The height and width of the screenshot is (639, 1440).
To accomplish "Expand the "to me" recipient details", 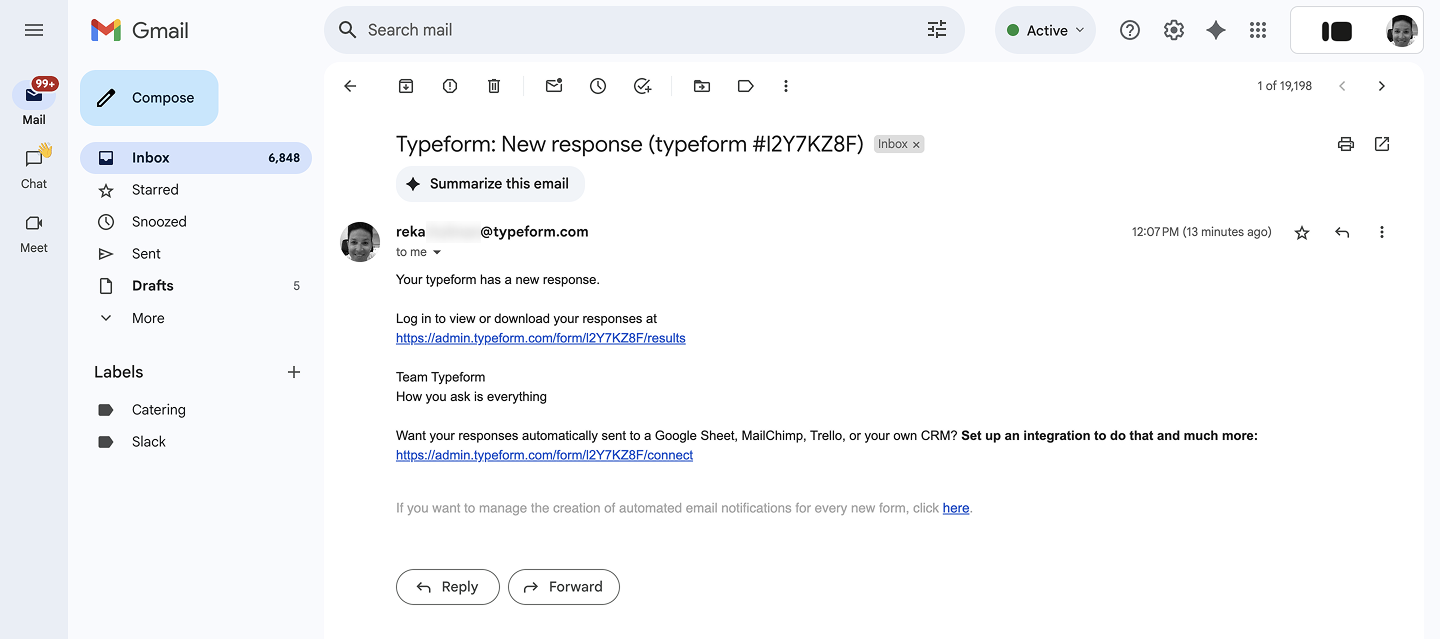I will coord(437,253).
